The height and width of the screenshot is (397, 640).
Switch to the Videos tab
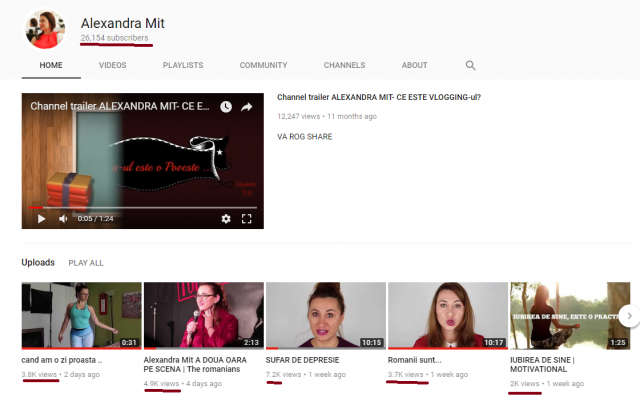113,65
